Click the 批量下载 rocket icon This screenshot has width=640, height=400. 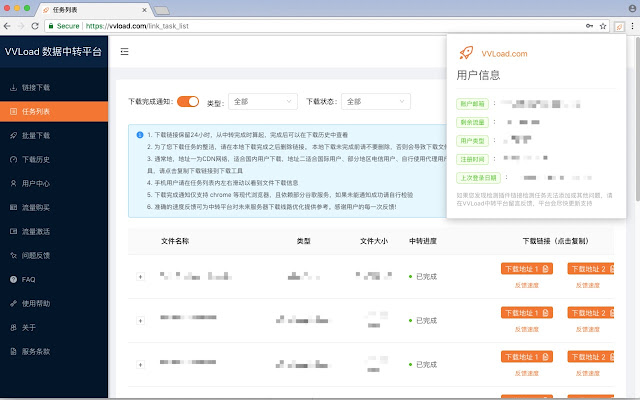[13, 136]
